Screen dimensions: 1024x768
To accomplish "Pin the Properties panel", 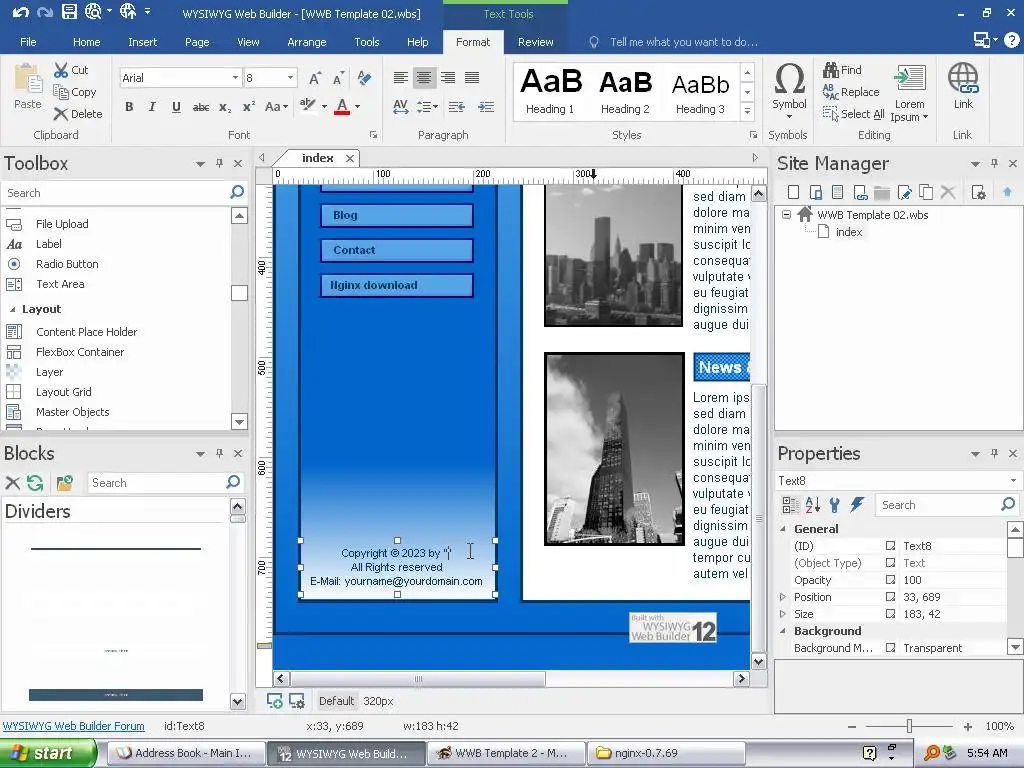I will [994, 453].
